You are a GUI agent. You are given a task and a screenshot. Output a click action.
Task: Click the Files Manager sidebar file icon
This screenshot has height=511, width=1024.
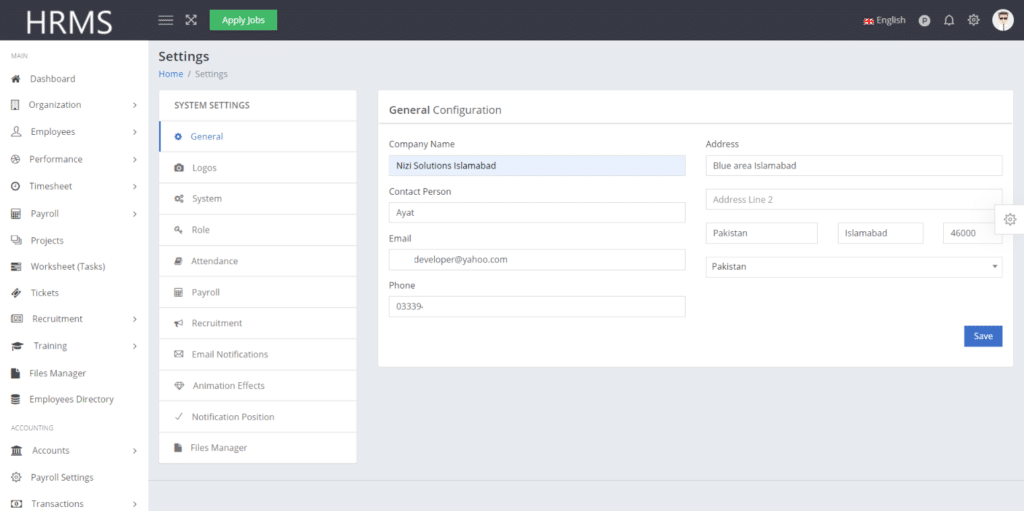click(x=16, y=373)
